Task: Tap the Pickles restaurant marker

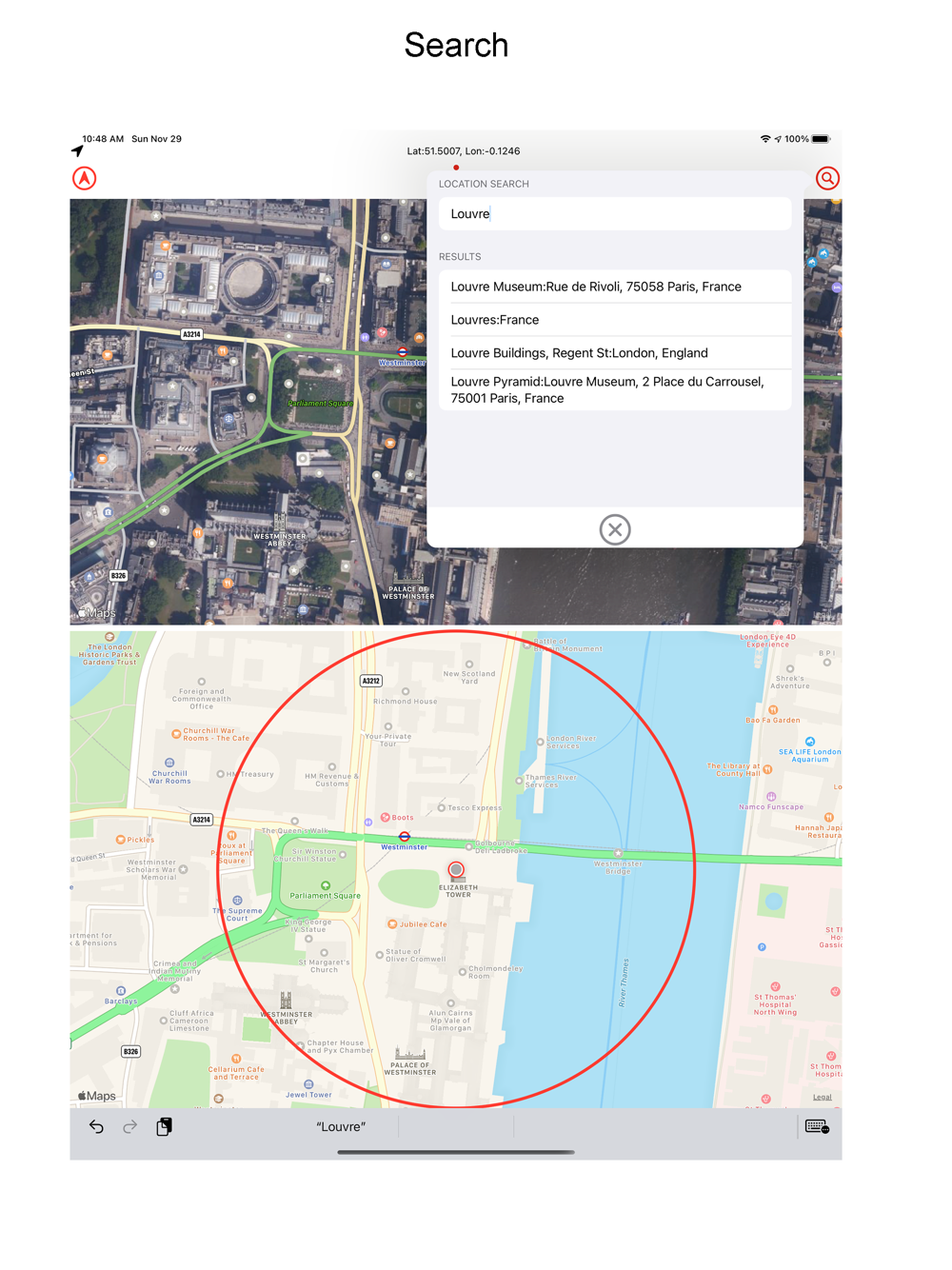Action: click(120, 840)
